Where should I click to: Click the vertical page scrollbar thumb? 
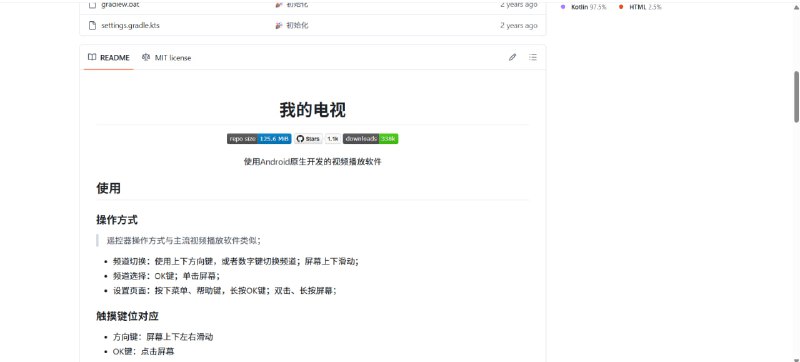(x=796, y=96)
